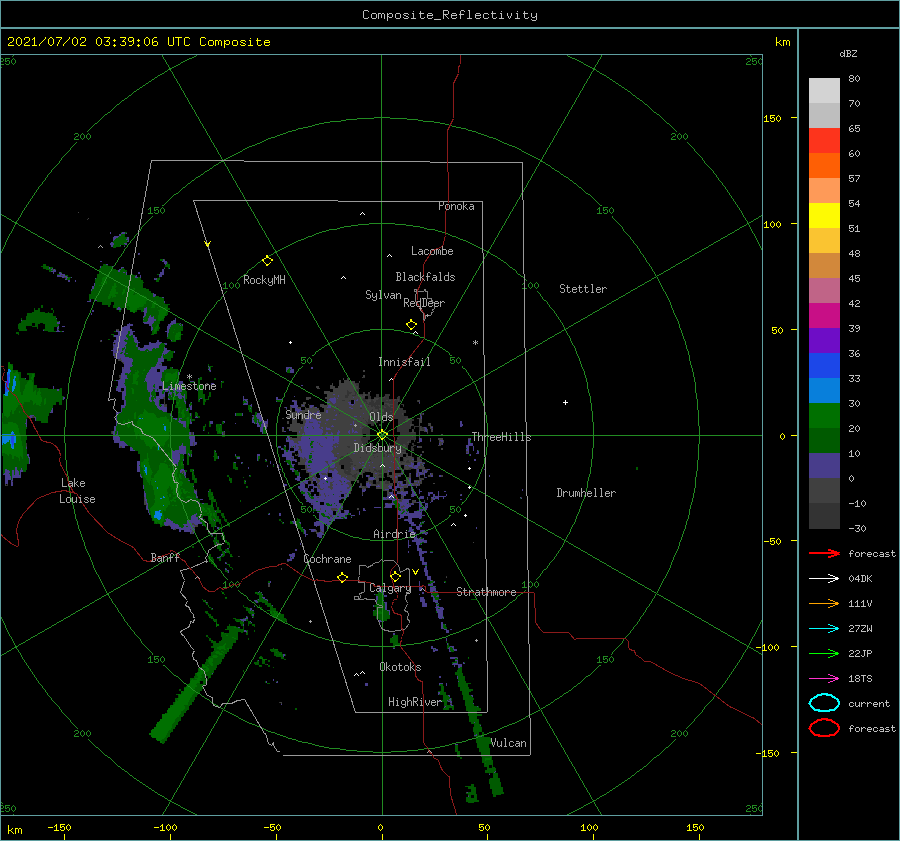The image size is (900, 841).
Task: Pick the dark green 10-20 dBZ swatch
Action: point(824,441)
